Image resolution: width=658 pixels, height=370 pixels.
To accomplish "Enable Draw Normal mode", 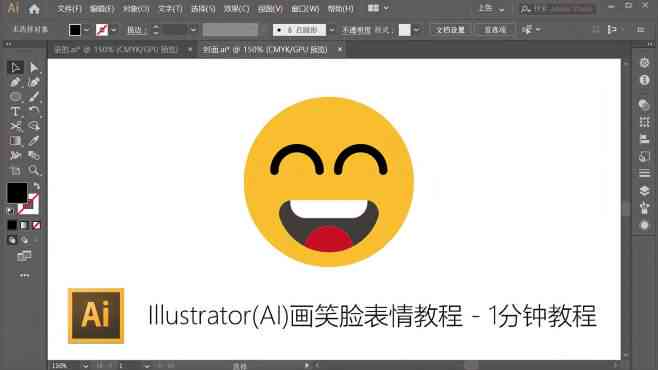I will point(12,240).
